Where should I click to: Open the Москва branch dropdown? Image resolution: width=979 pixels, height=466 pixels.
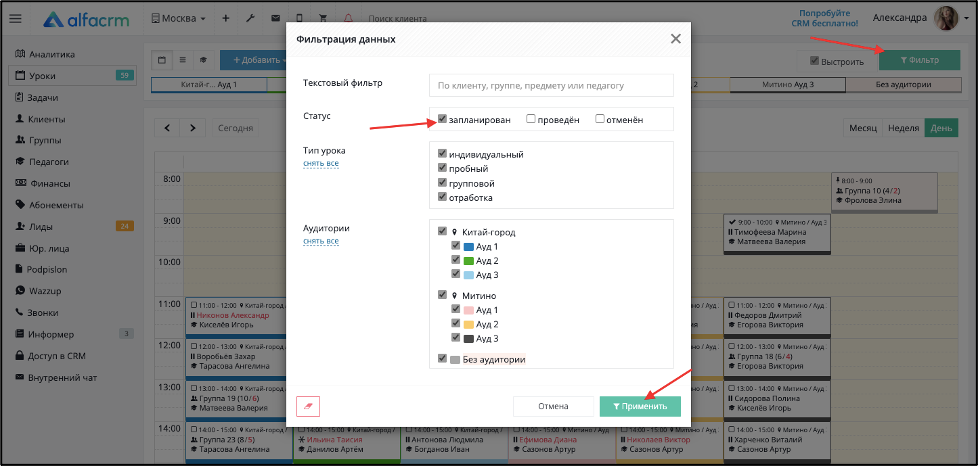179,19
